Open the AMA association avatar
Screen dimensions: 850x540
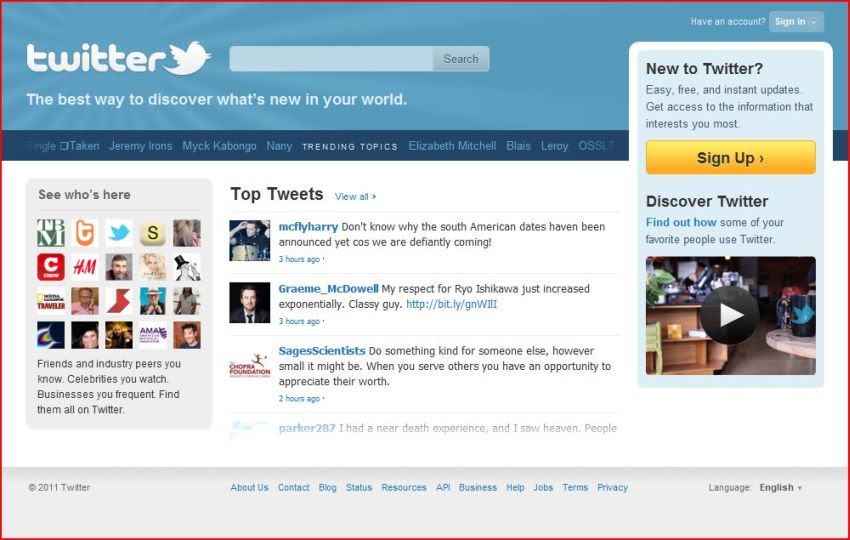[153, 335]
